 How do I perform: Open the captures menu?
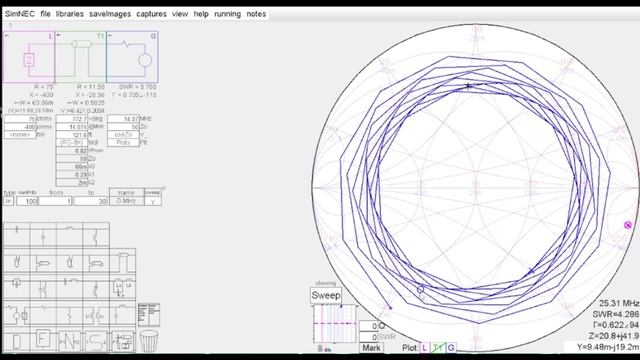pos(151,14)
